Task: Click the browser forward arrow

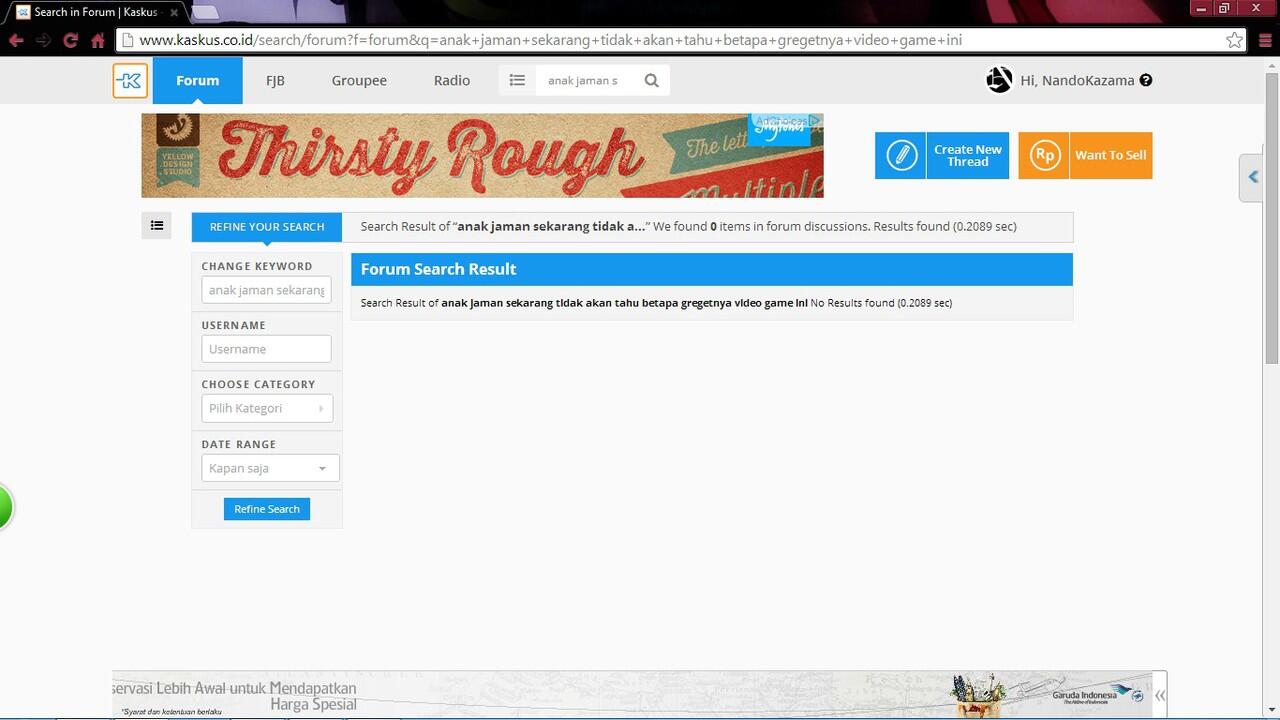Action: pyautogui.click(x=43, y=41)
